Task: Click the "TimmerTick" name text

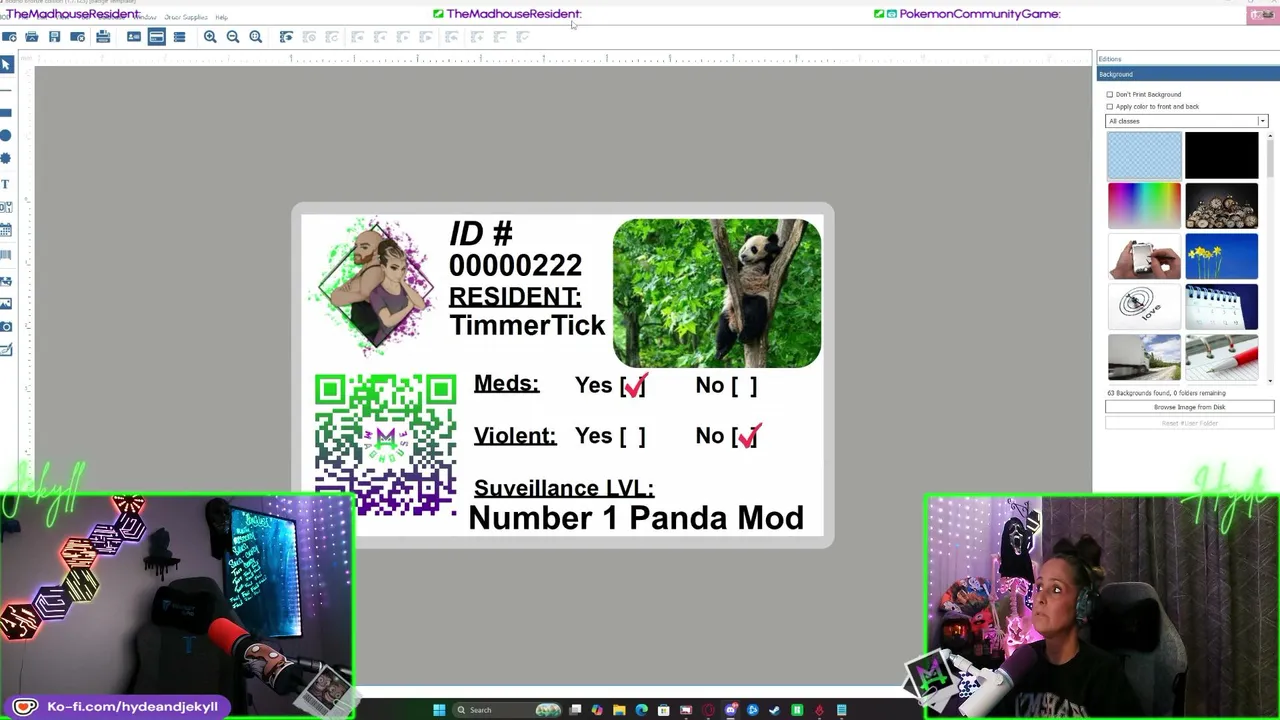Action: click(527, 325)
